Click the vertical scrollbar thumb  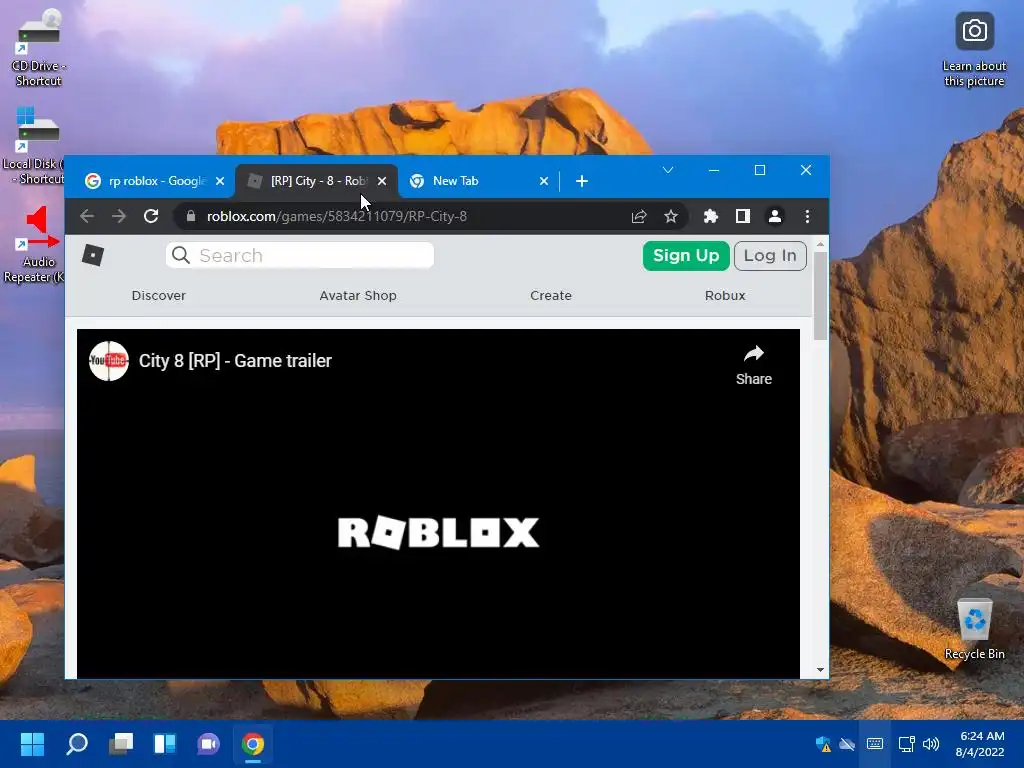pyautogui.click(x=820, y=296)
